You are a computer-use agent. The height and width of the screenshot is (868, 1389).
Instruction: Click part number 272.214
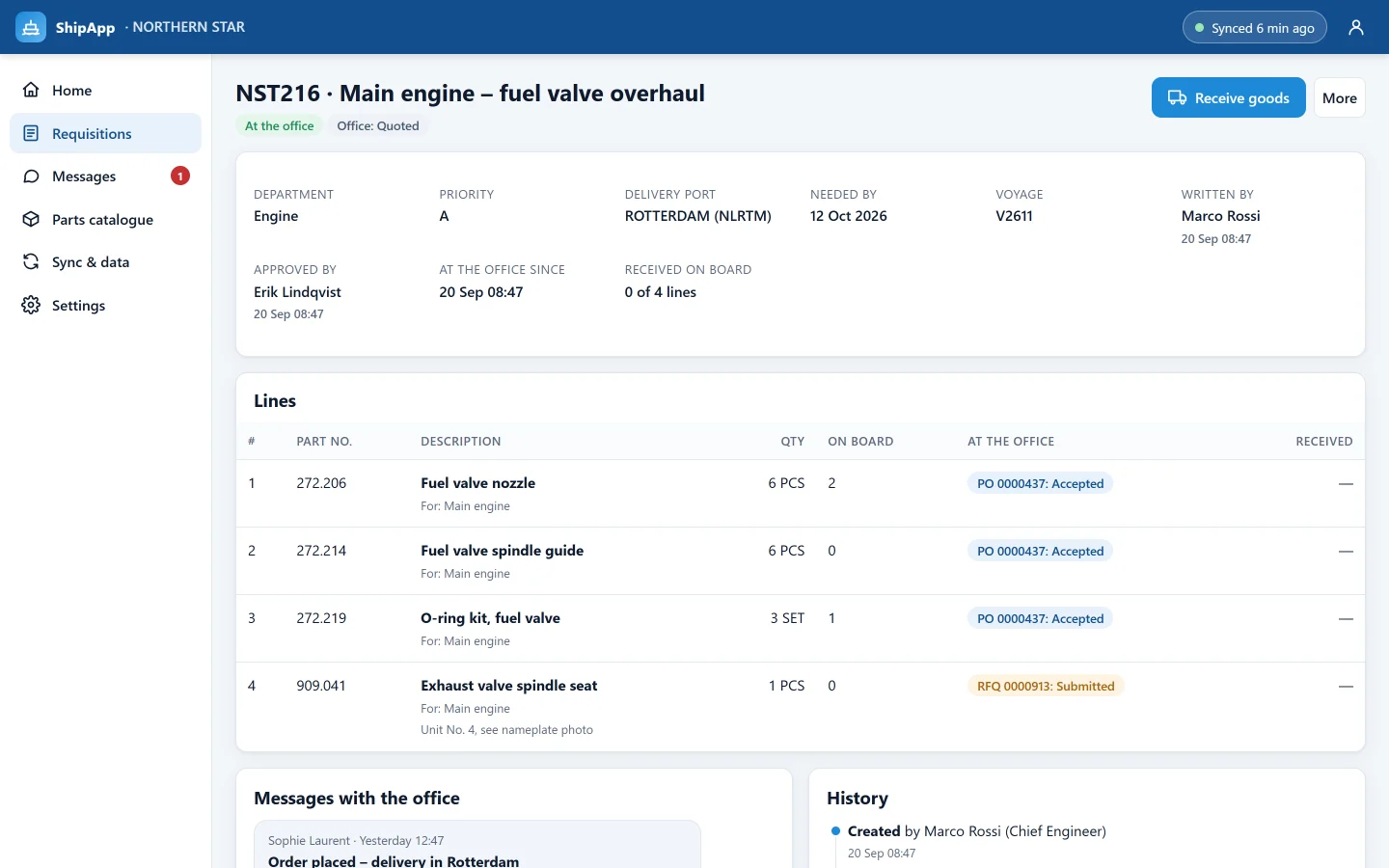(x=321, y=551)
